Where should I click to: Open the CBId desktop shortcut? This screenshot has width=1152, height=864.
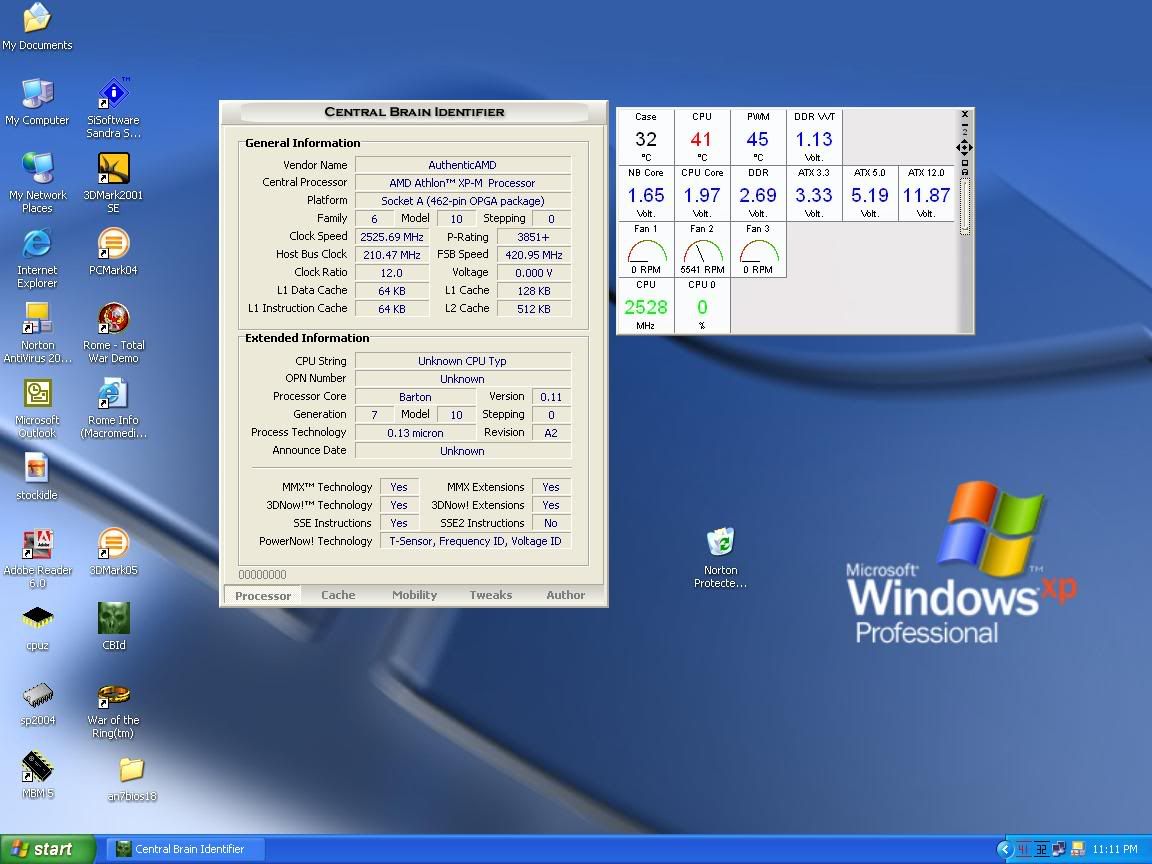click(x=112, y=620)
